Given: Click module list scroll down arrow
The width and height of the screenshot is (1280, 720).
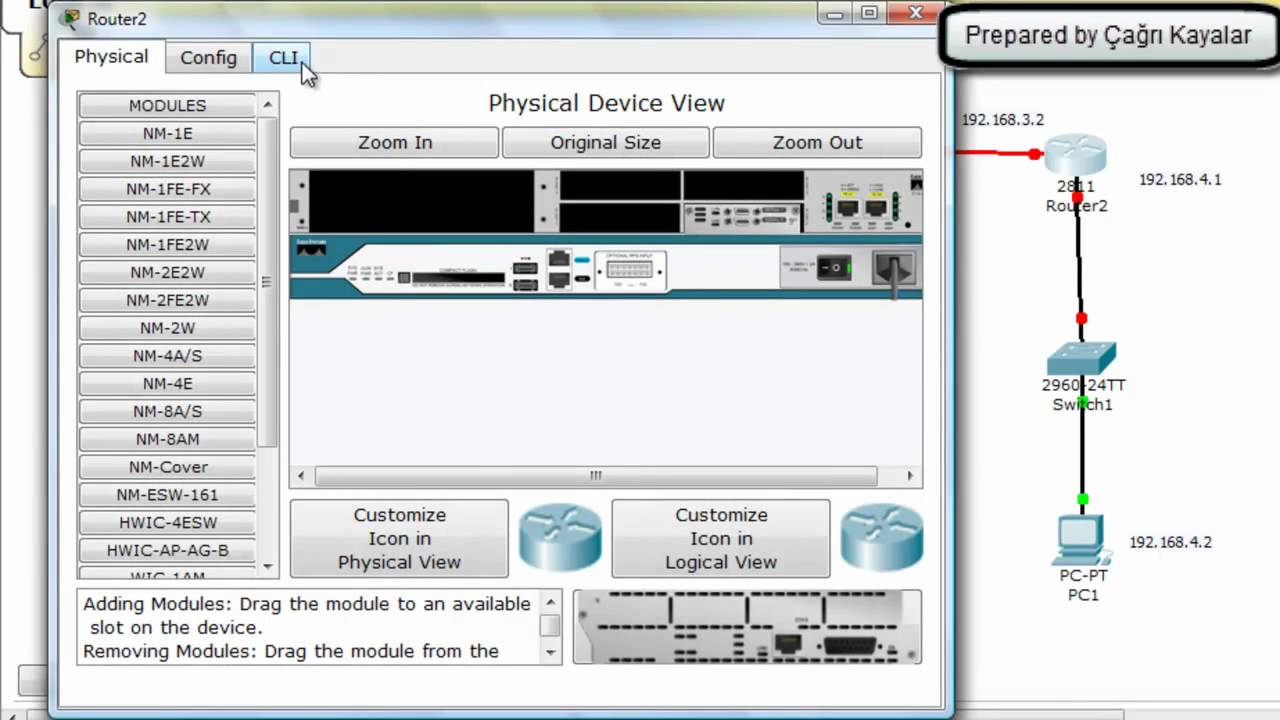Looking at the screenshot, I should point(267,566).
